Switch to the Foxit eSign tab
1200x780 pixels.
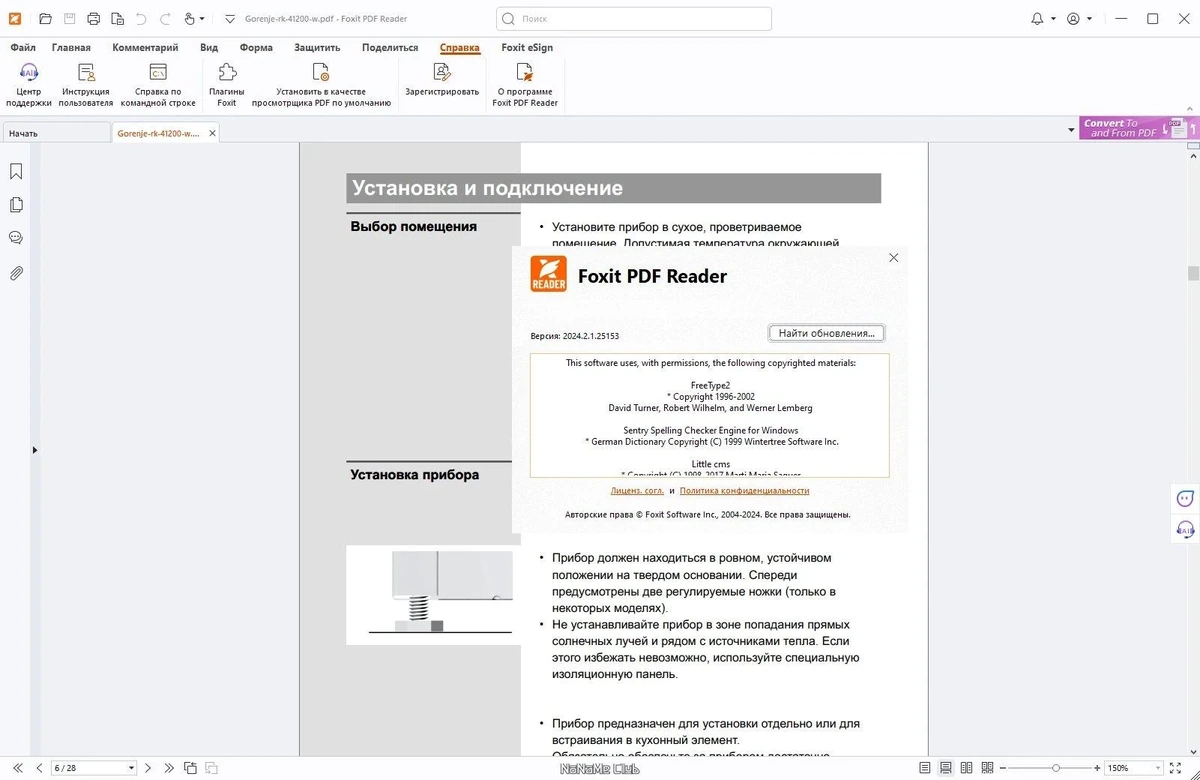(527, 47)
